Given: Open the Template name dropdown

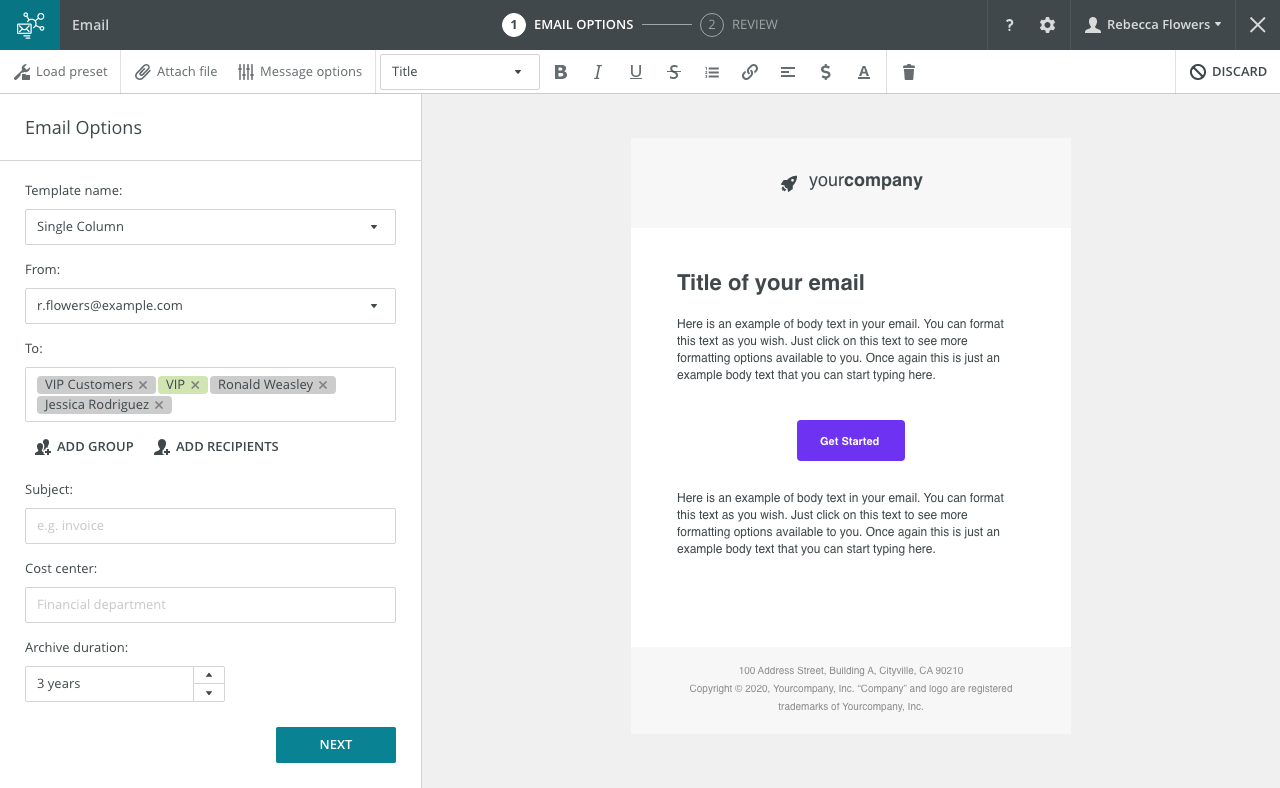Looking at the screenshot, I should (x=210, y=227).
